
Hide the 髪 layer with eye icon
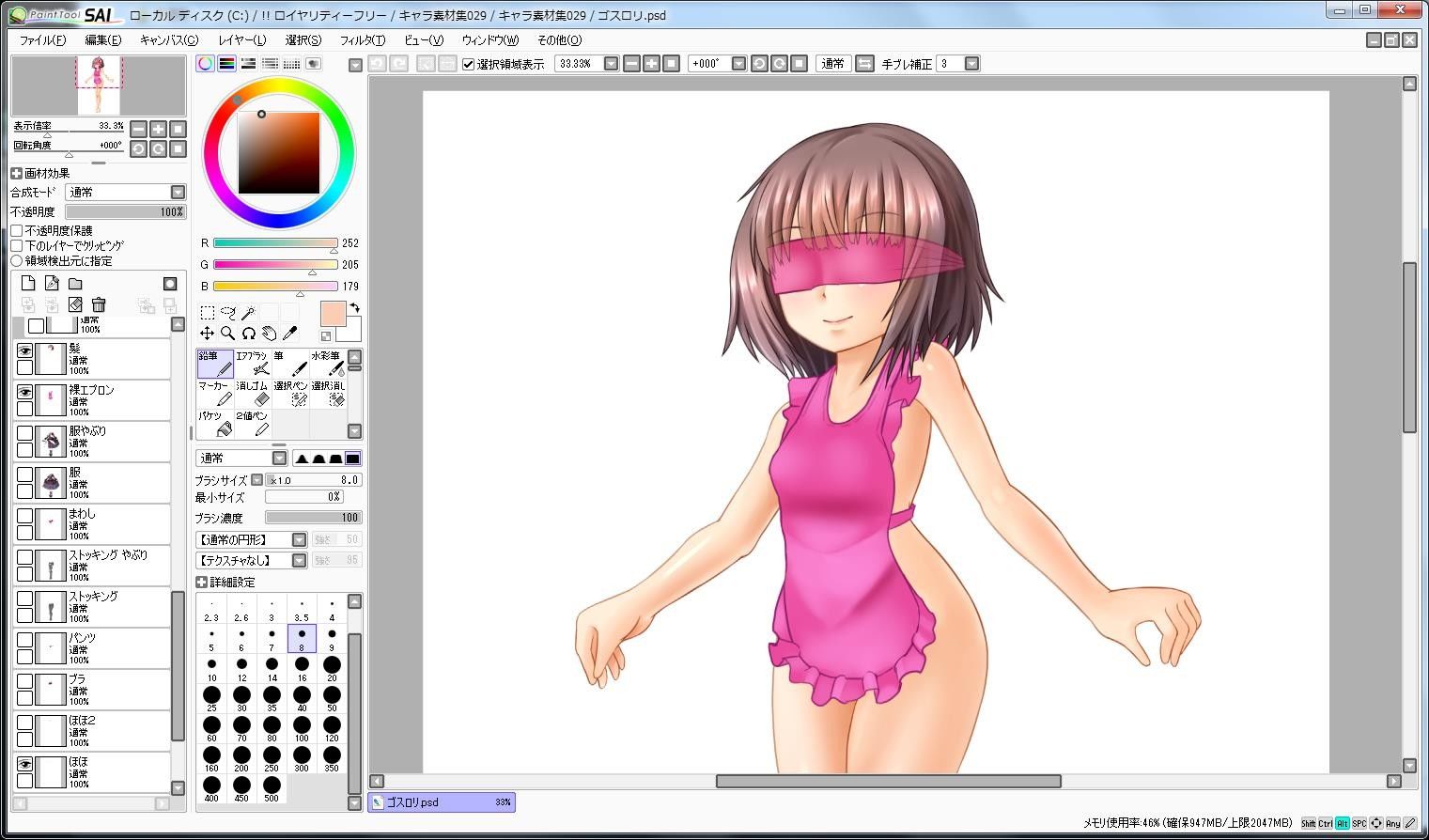tap(24, 350)
